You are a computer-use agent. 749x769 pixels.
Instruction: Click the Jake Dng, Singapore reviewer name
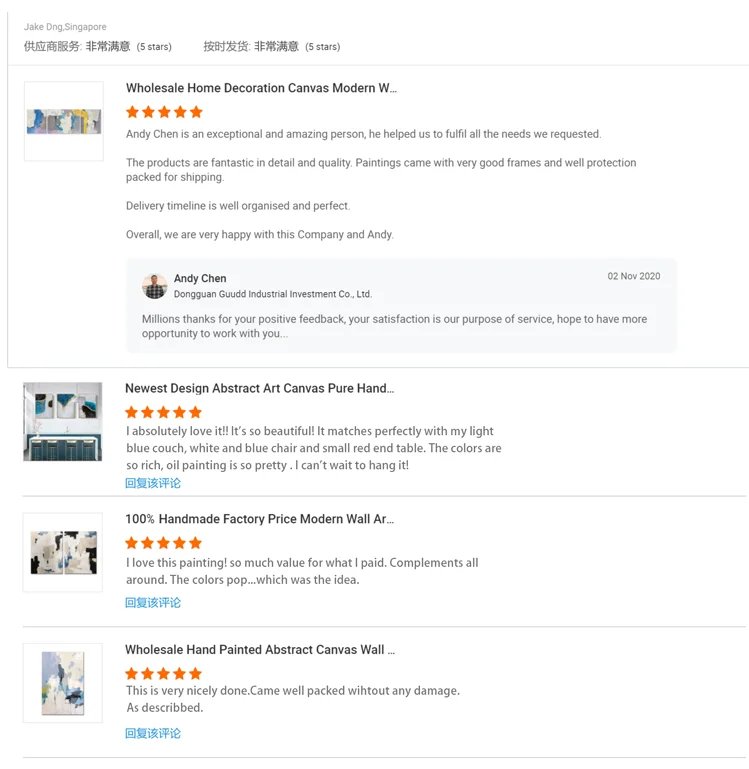pos(65,27)
